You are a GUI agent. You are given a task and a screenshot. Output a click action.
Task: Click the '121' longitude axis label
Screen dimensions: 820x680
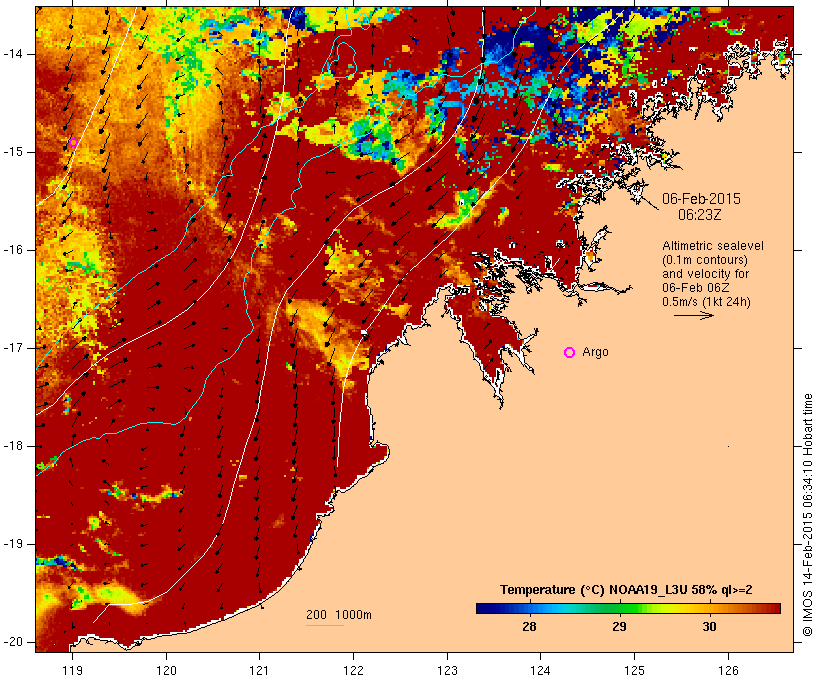(x=259, y=670)
